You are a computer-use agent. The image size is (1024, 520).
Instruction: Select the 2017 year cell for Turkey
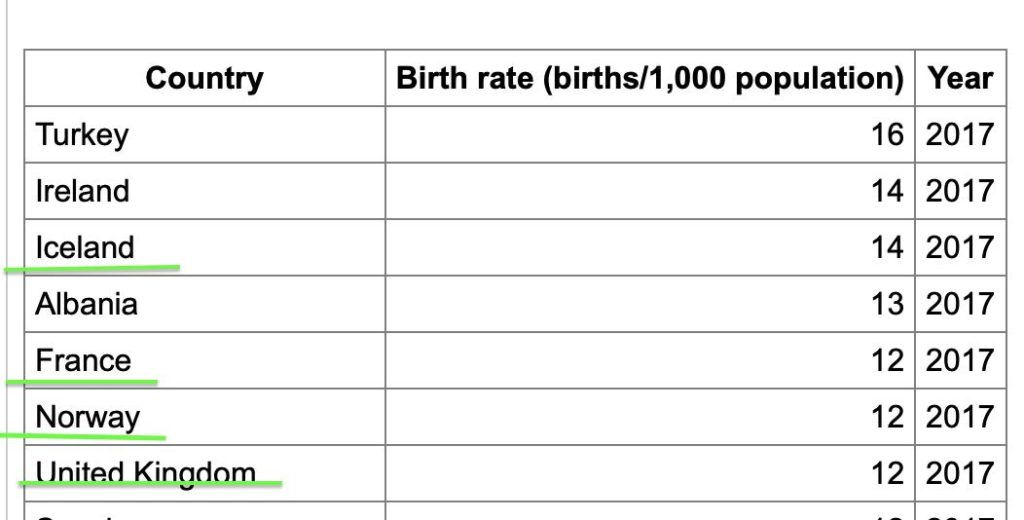(x=961, y=135)
